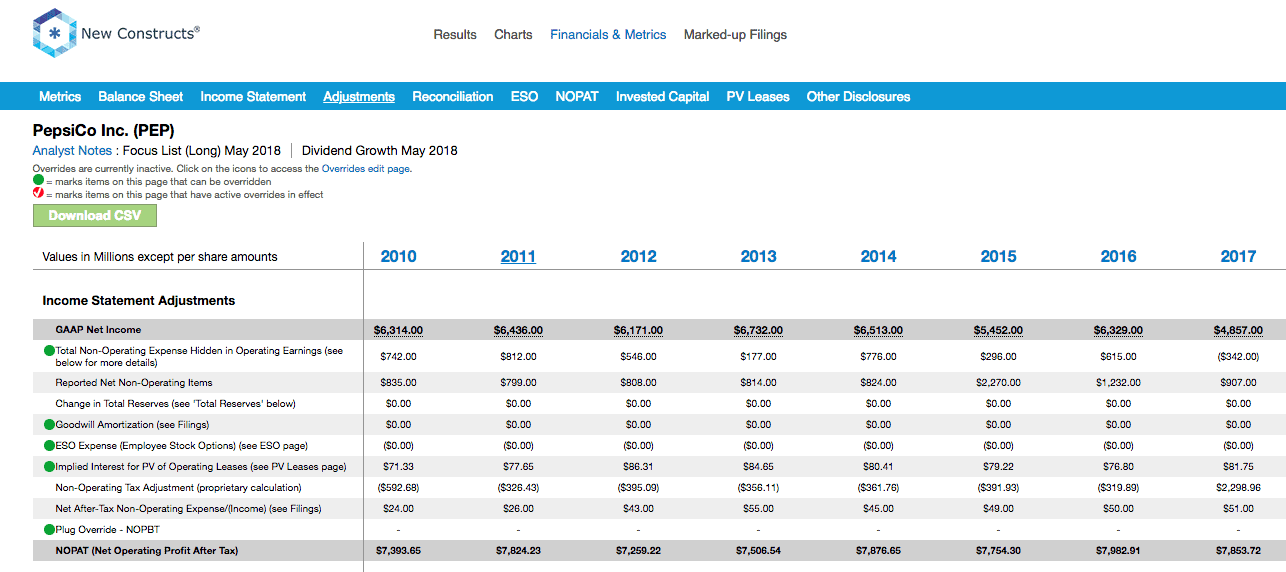
Task: Open the 2013 year column link
Action: 758,257
